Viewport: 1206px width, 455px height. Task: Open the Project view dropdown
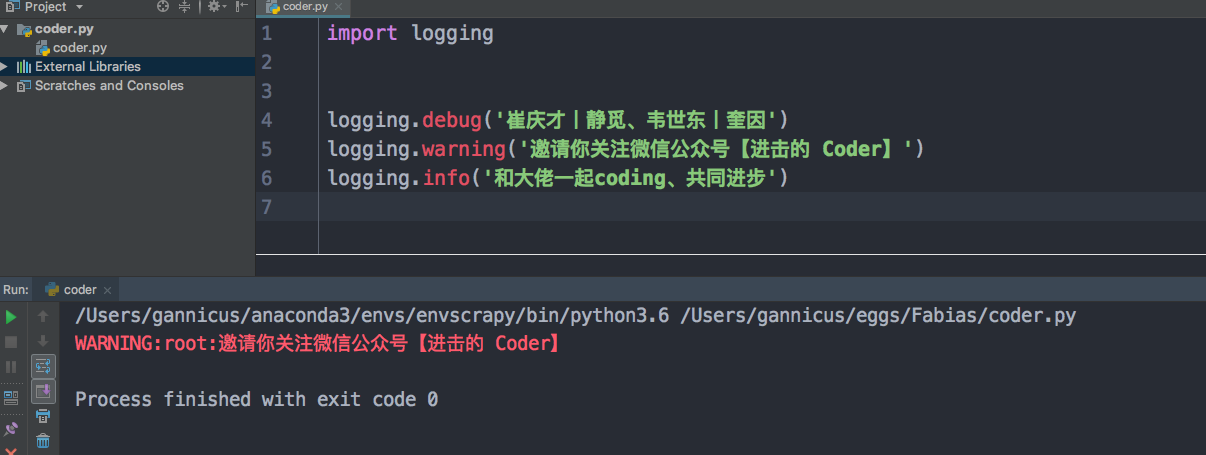[79, 7]
